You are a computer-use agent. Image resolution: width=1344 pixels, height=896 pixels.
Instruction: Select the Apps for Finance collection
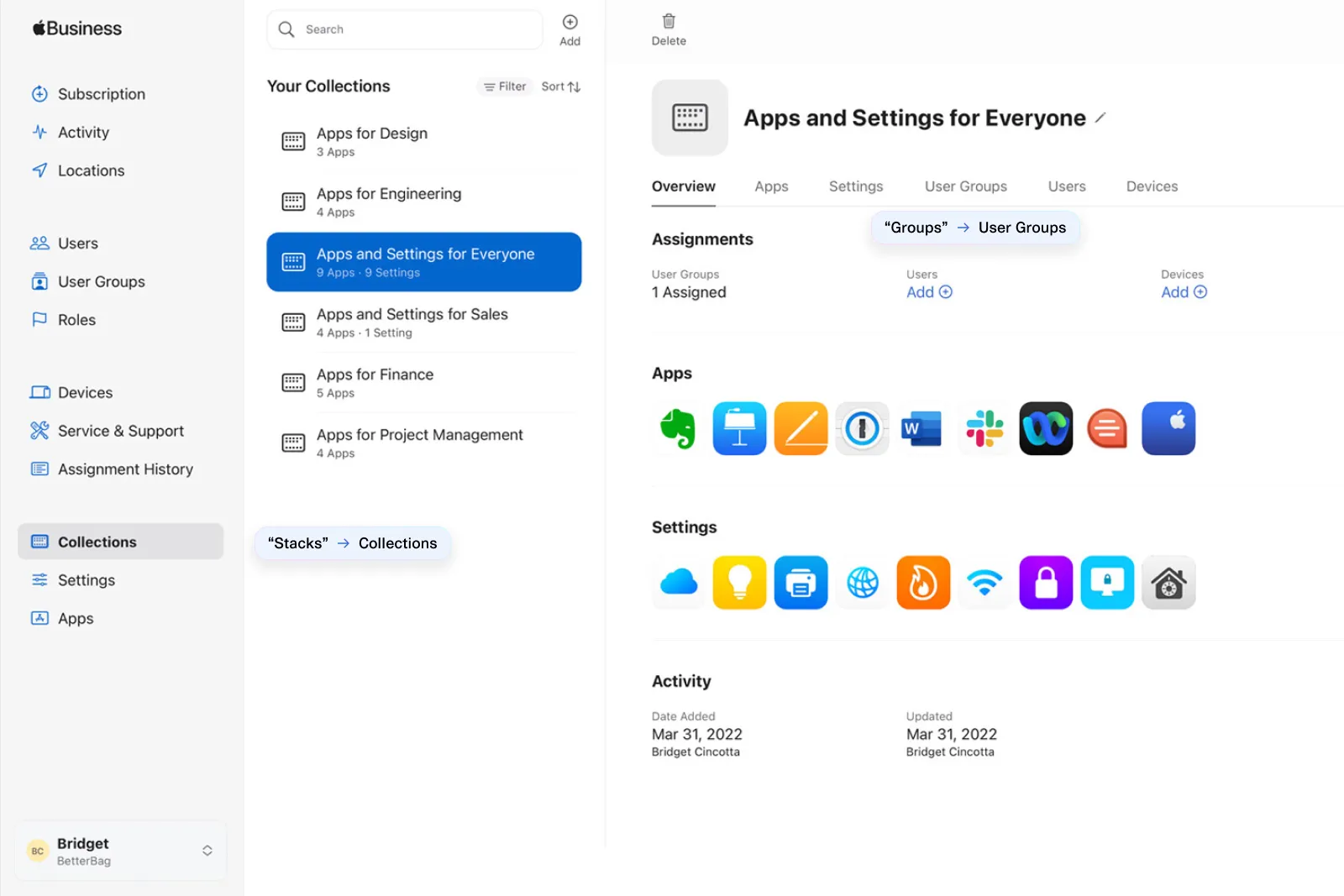[424, 383]
